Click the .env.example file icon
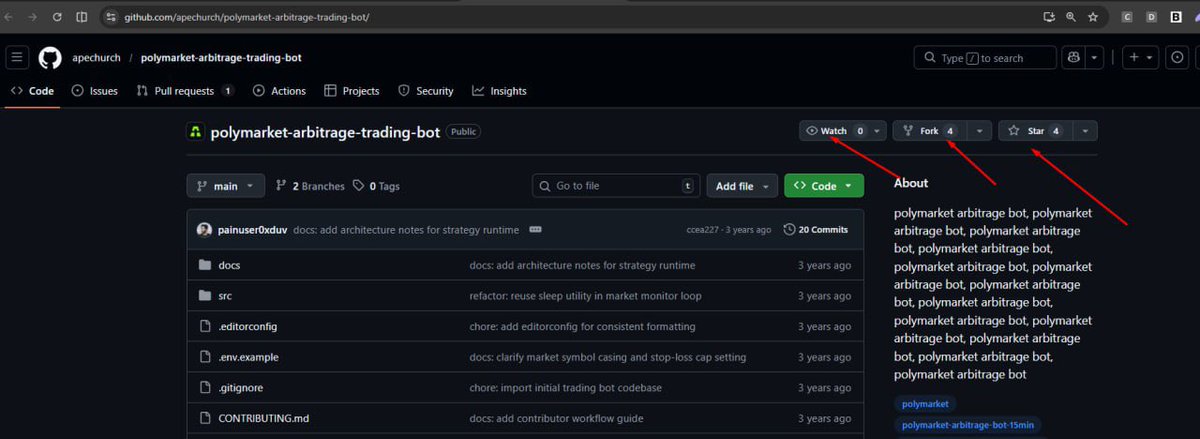1200x439 pixels. (x=205, y=357)
